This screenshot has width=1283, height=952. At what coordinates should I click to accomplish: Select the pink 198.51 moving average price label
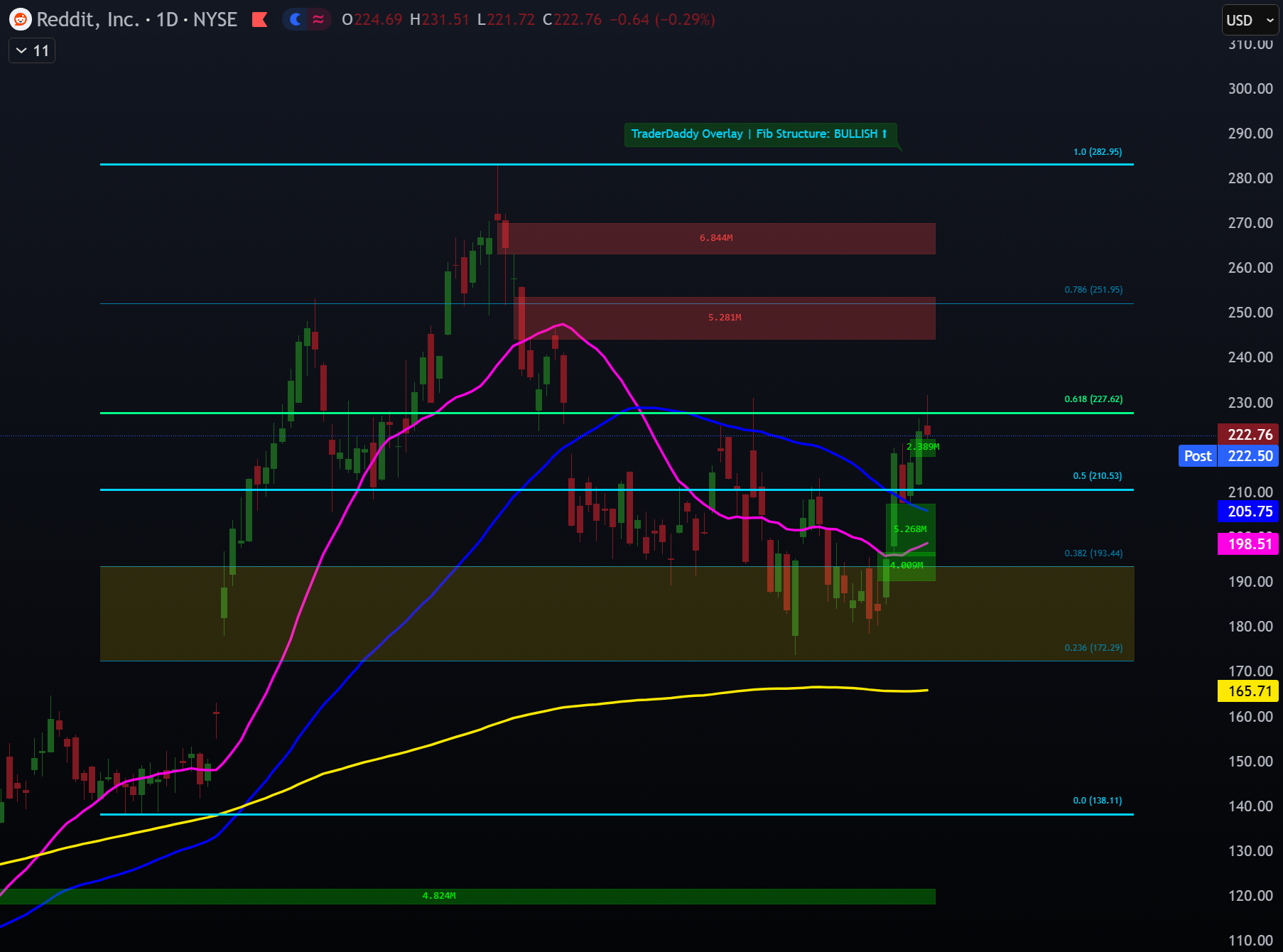(1248, 543)
